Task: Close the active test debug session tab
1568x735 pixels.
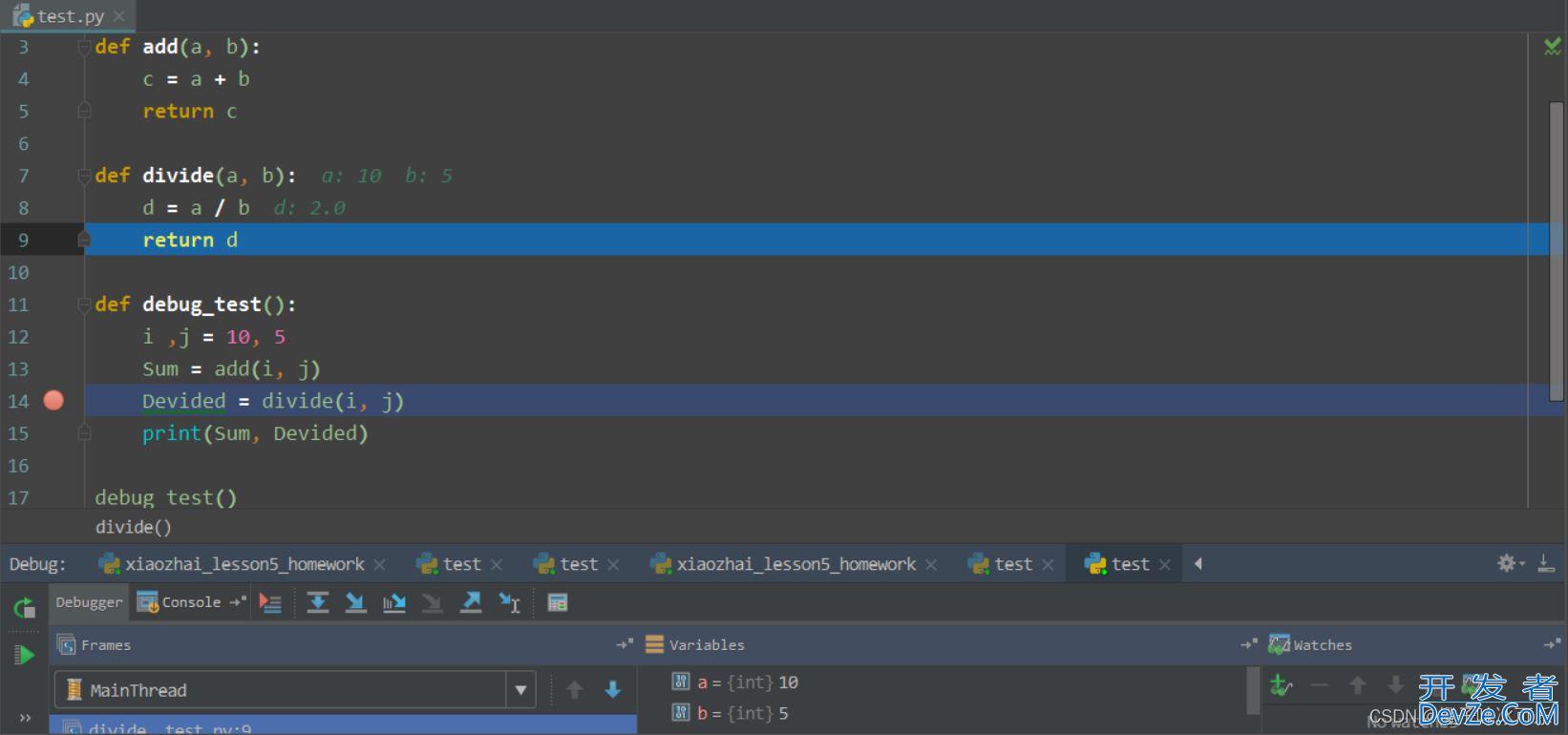Action: [1165, 564]
